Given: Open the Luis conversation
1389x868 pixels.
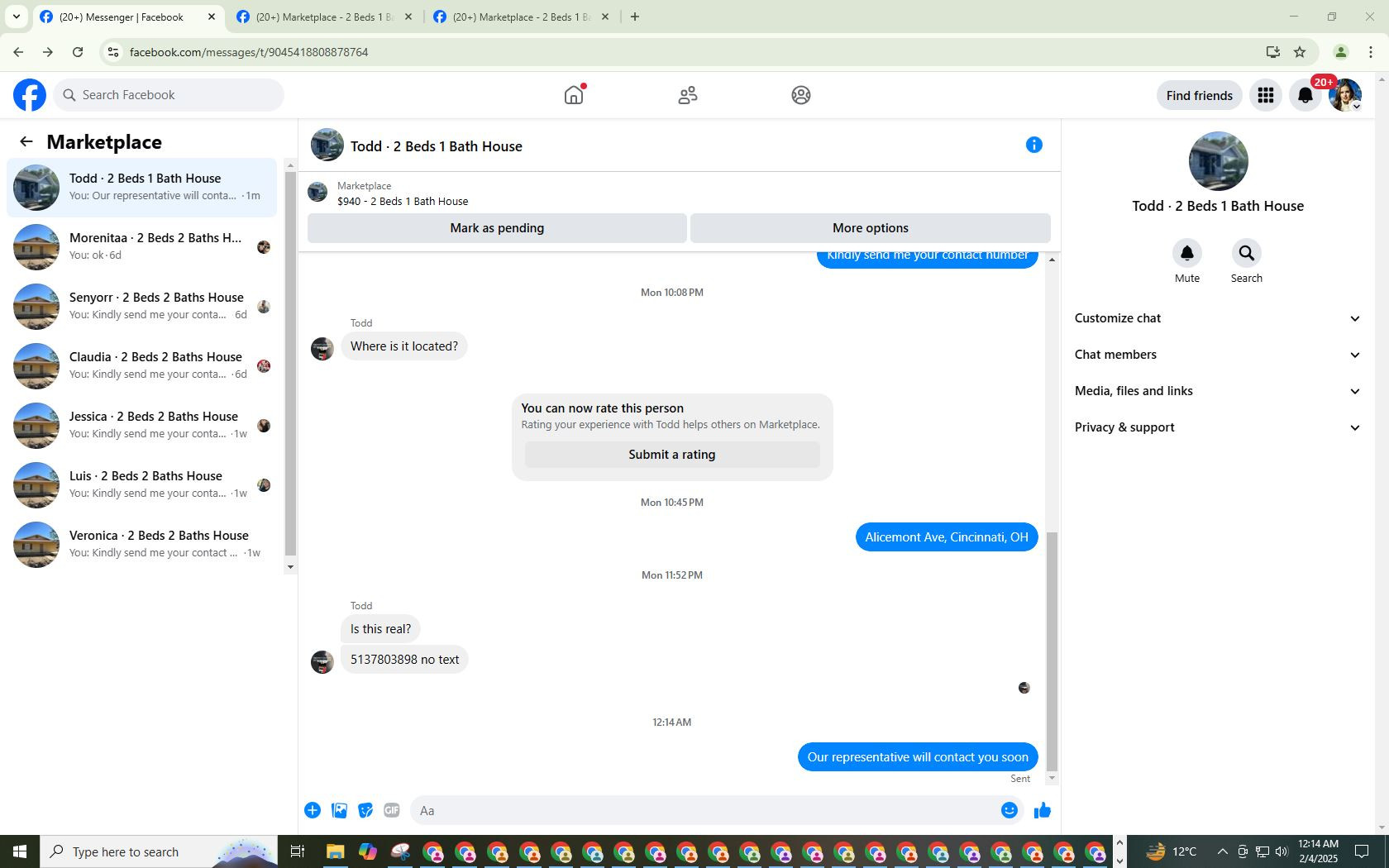Looking at the screenshot, I should point(142,485).
